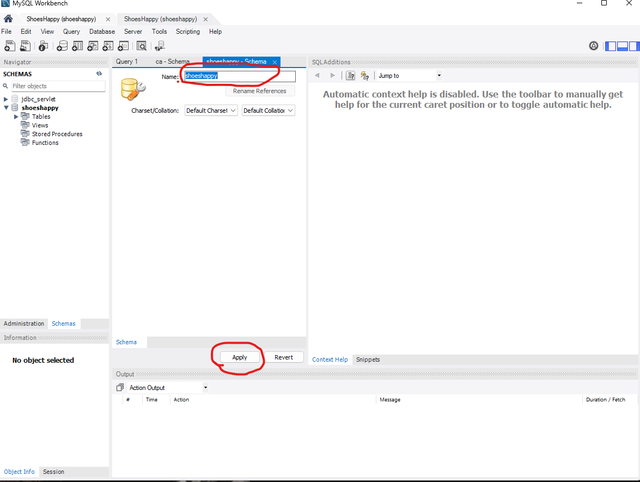Screen dimensions: 640x482
Task: Open the Default Collation dropdown
Action: (x=268, y=111)
